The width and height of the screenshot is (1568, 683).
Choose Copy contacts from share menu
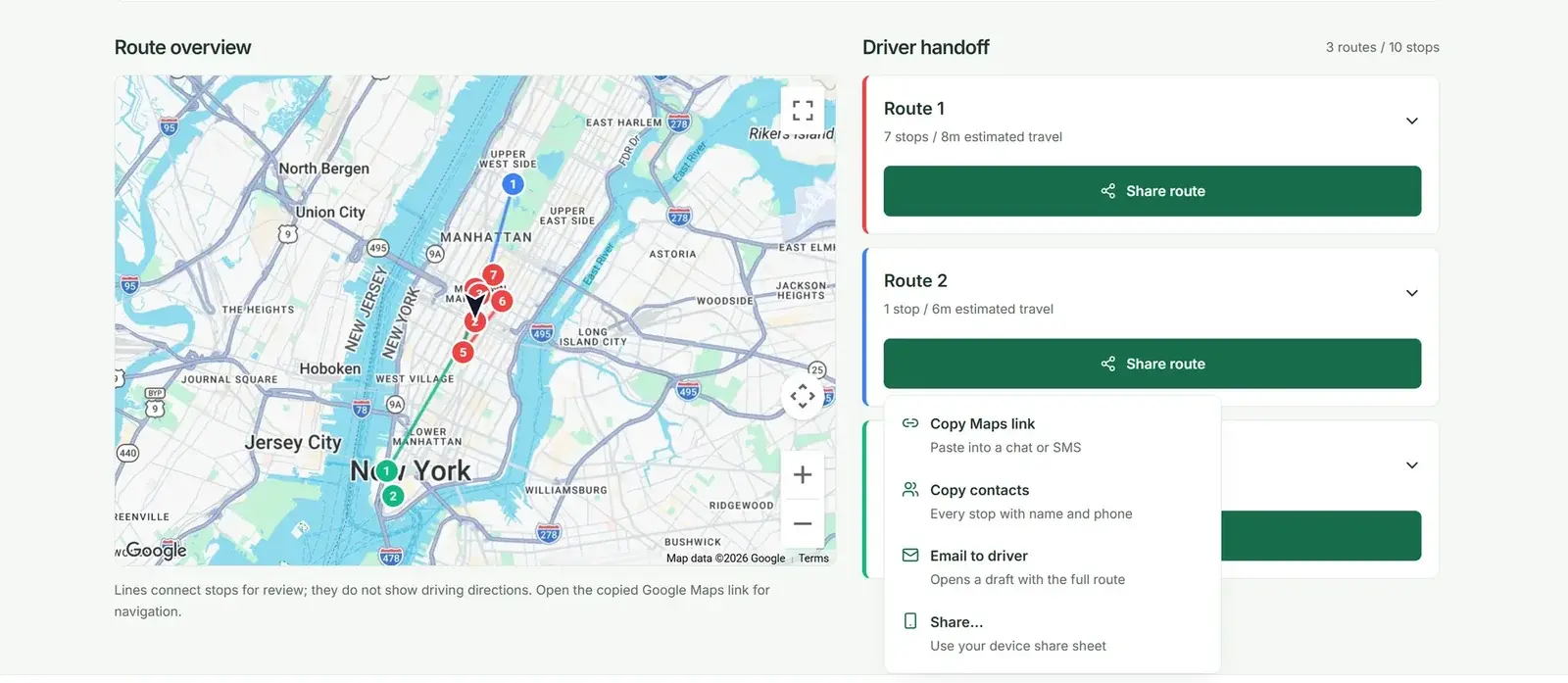coord(1053,502)
